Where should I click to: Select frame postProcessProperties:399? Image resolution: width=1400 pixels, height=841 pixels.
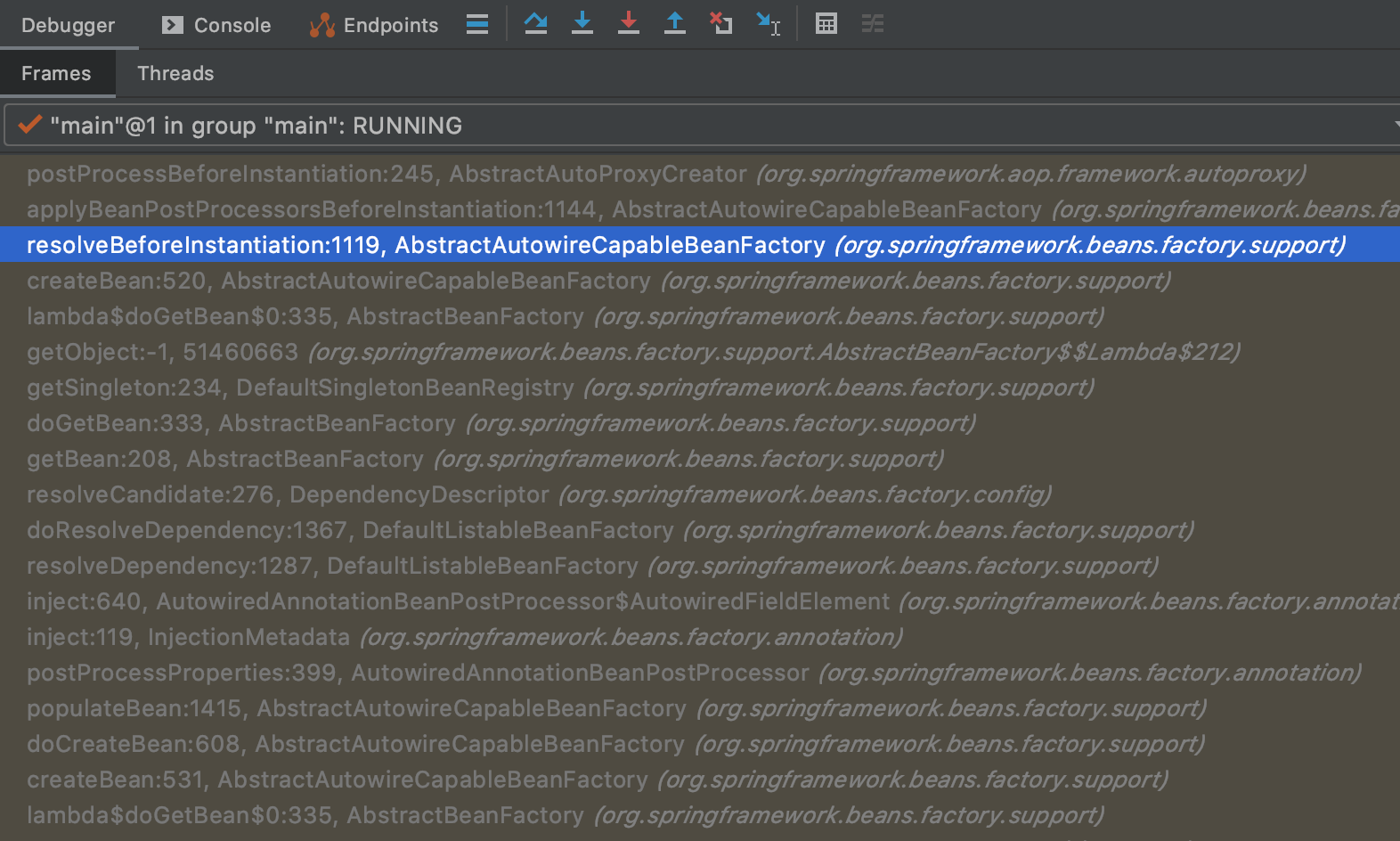(700, 673)
